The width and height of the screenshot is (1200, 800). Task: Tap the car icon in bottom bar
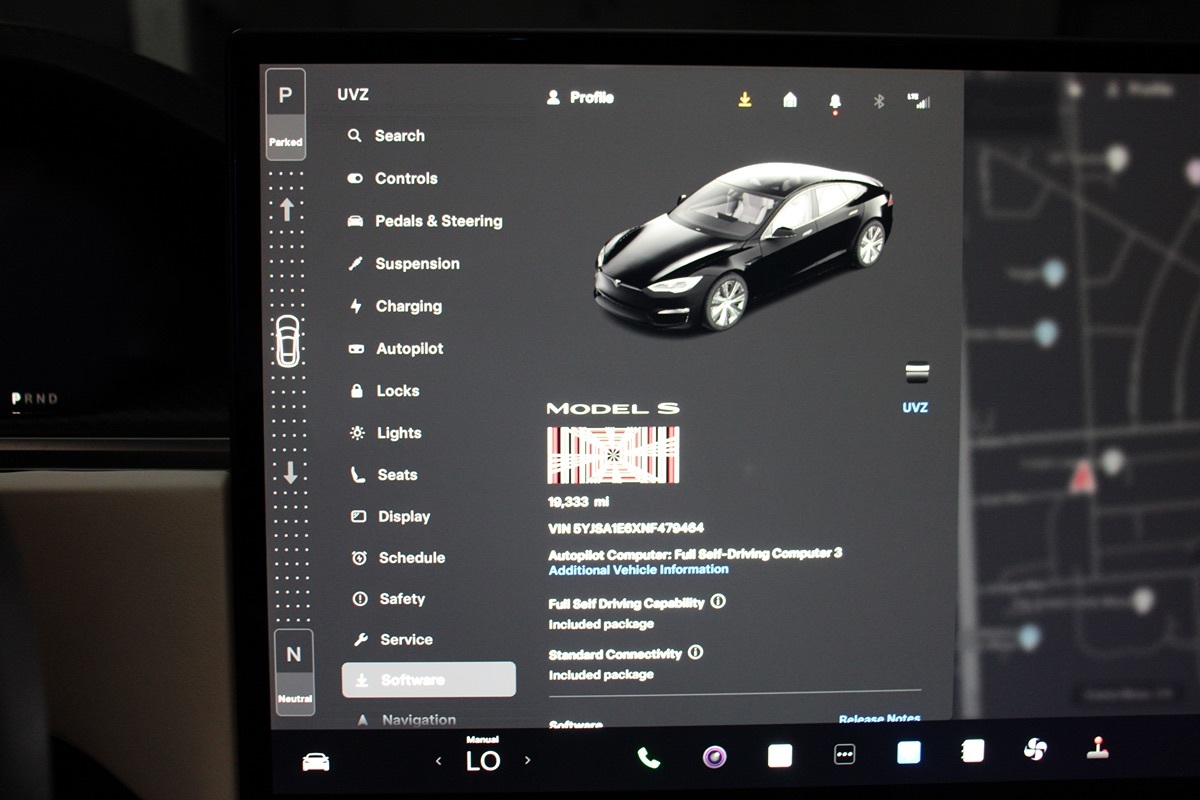click(316, 762)
